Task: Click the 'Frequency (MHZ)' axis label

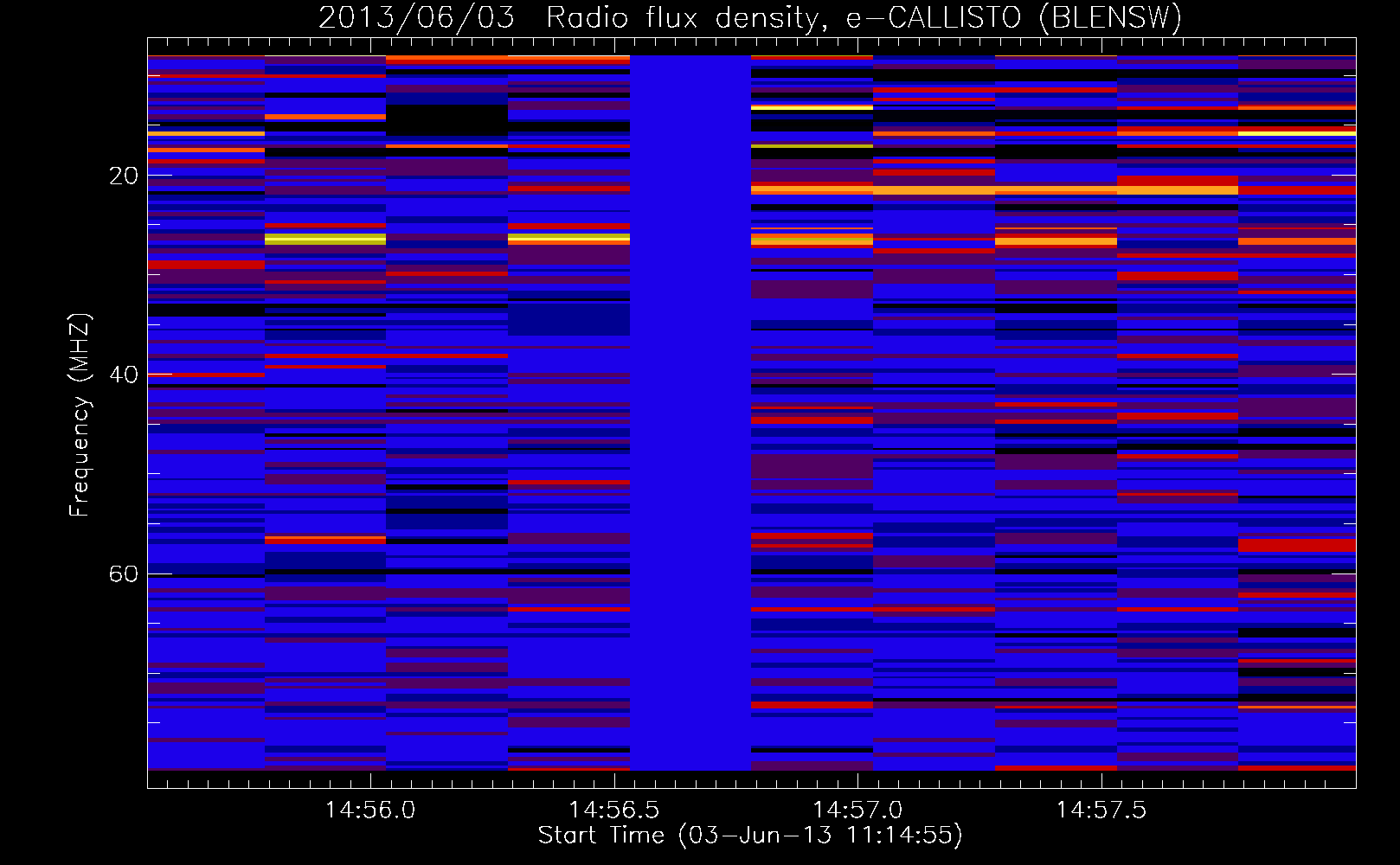Action: click(79, 415)
